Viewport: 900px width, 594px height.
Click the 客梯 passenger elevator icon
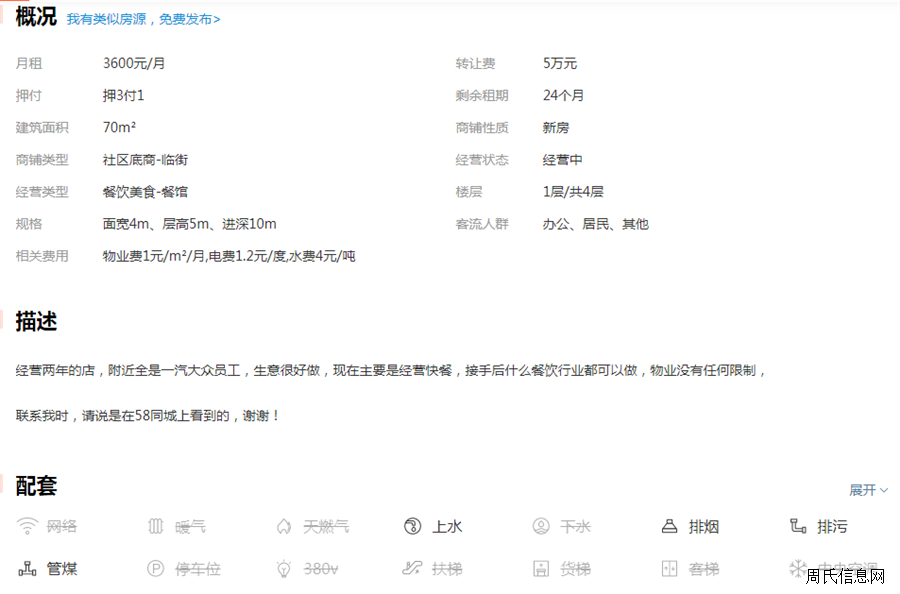(x=670, y=568)
